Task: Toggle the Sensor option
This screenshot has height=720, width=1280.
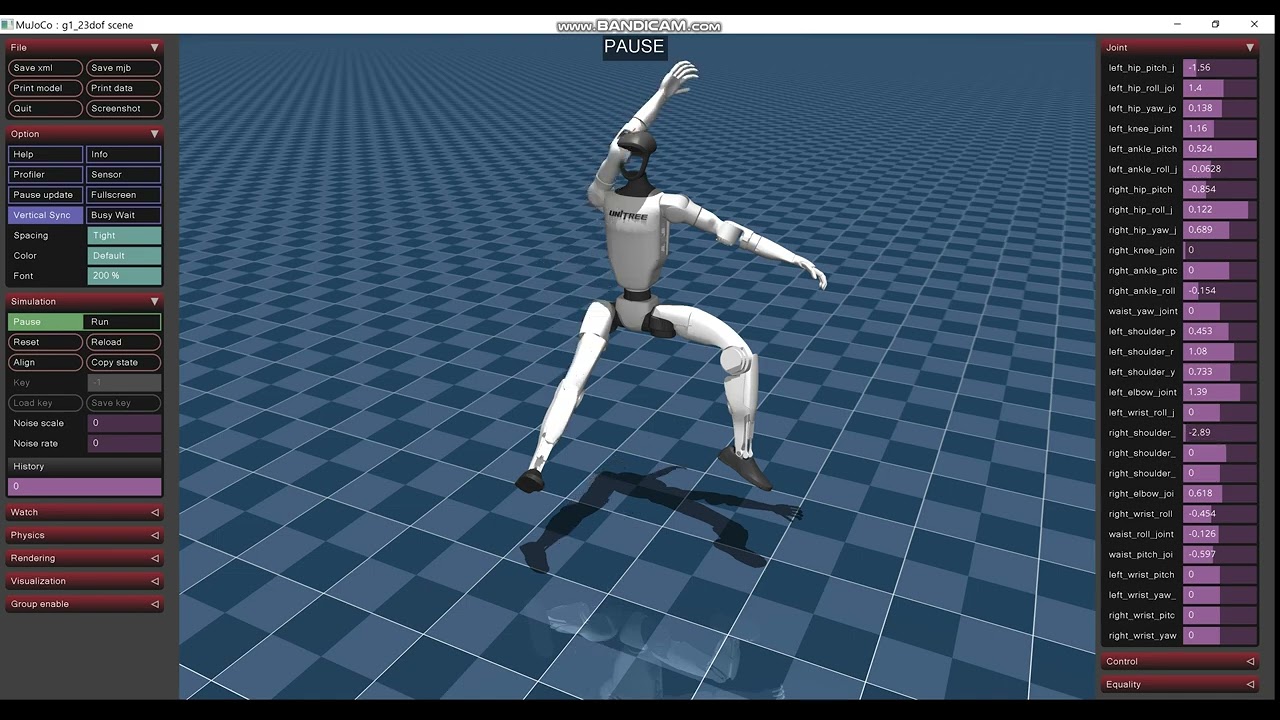Action: (123, 174)
